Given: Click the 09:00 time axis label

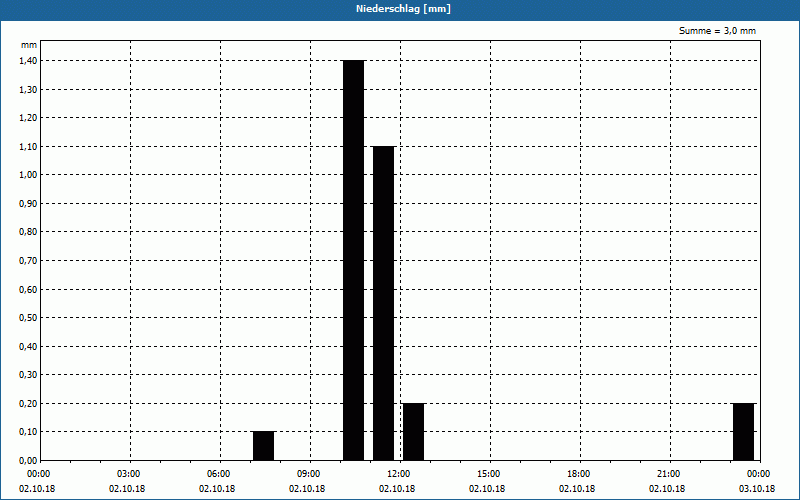Looking at the screenshot, I should pyautogui.click(x=311, y=474).
